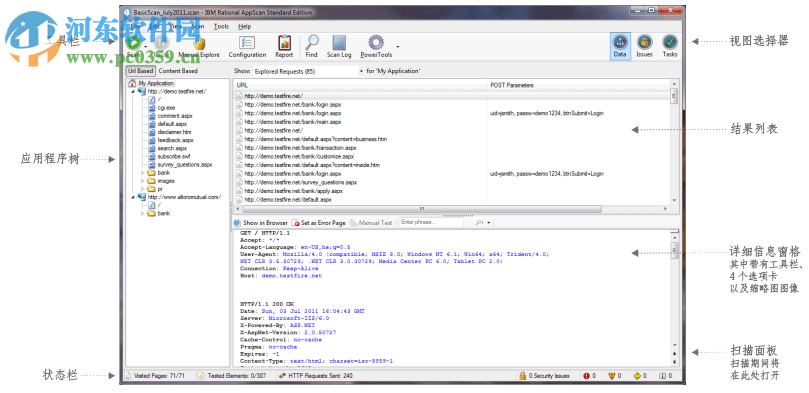
Task: Click the results list vertical scrollbar thumb
Action: (x=673, y=96)
